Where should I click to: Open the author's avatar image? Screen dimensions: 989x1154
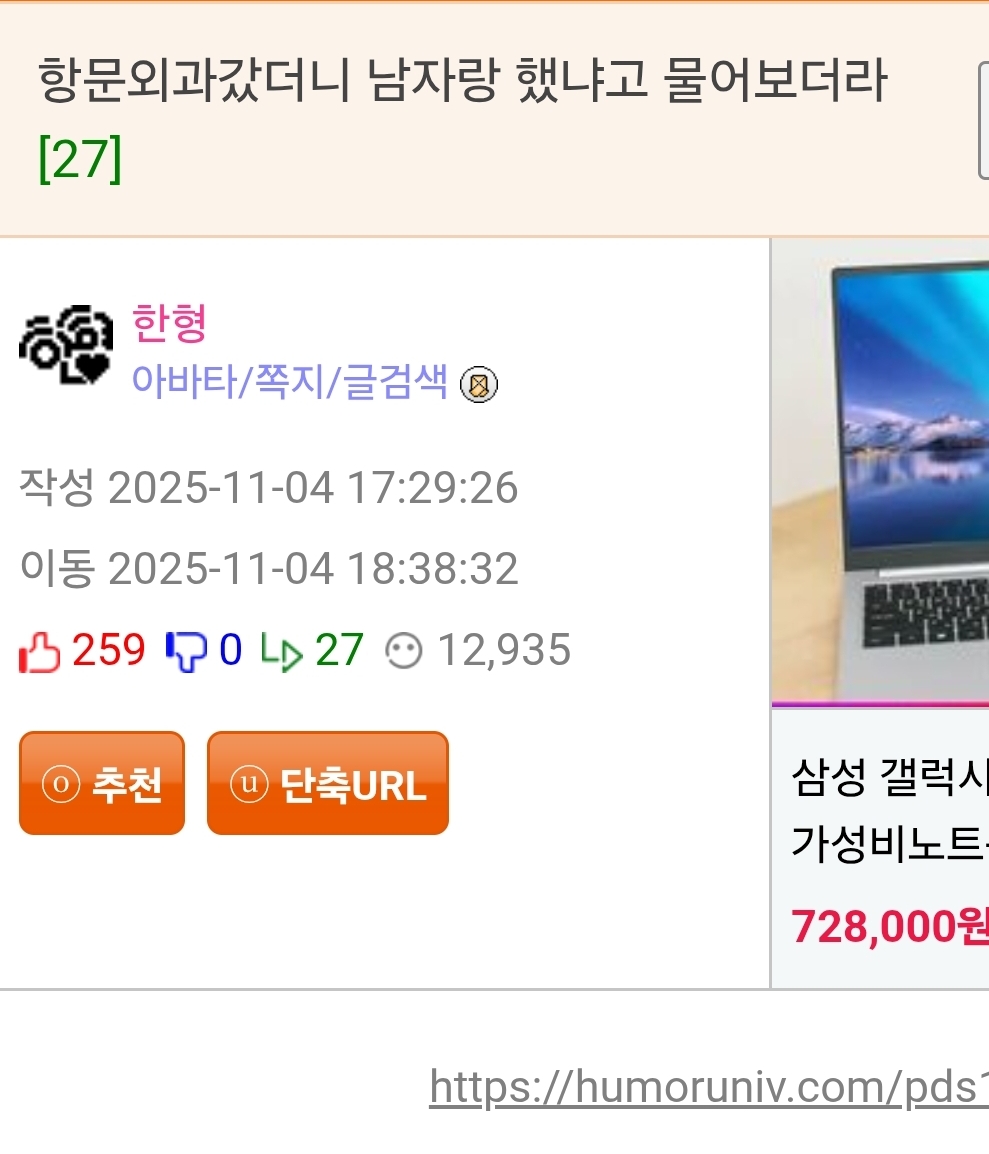click(66, 344)
